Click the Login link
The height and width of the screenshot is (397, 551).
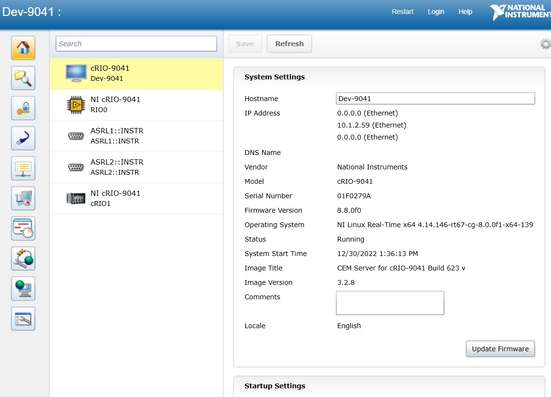pyautogui.click(x=436, y=12)
